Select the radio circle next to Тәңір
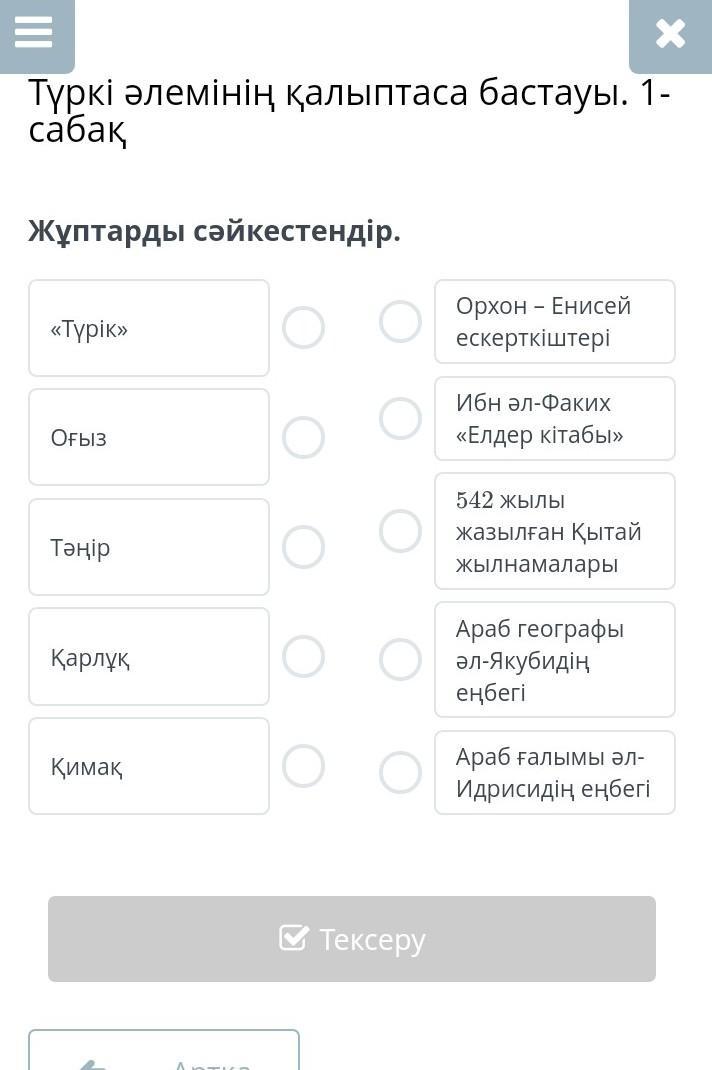The image size is (712, 1070). [x=303, y=547]
